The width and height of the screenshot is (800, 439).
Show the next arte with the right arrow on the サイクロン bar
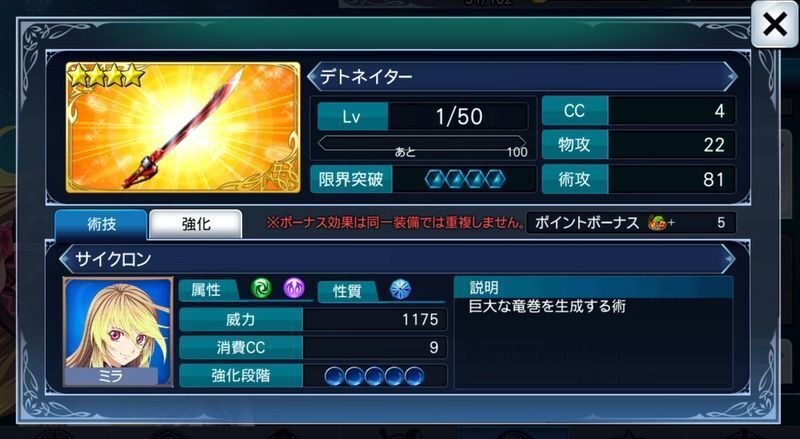[x=729, y=259]
